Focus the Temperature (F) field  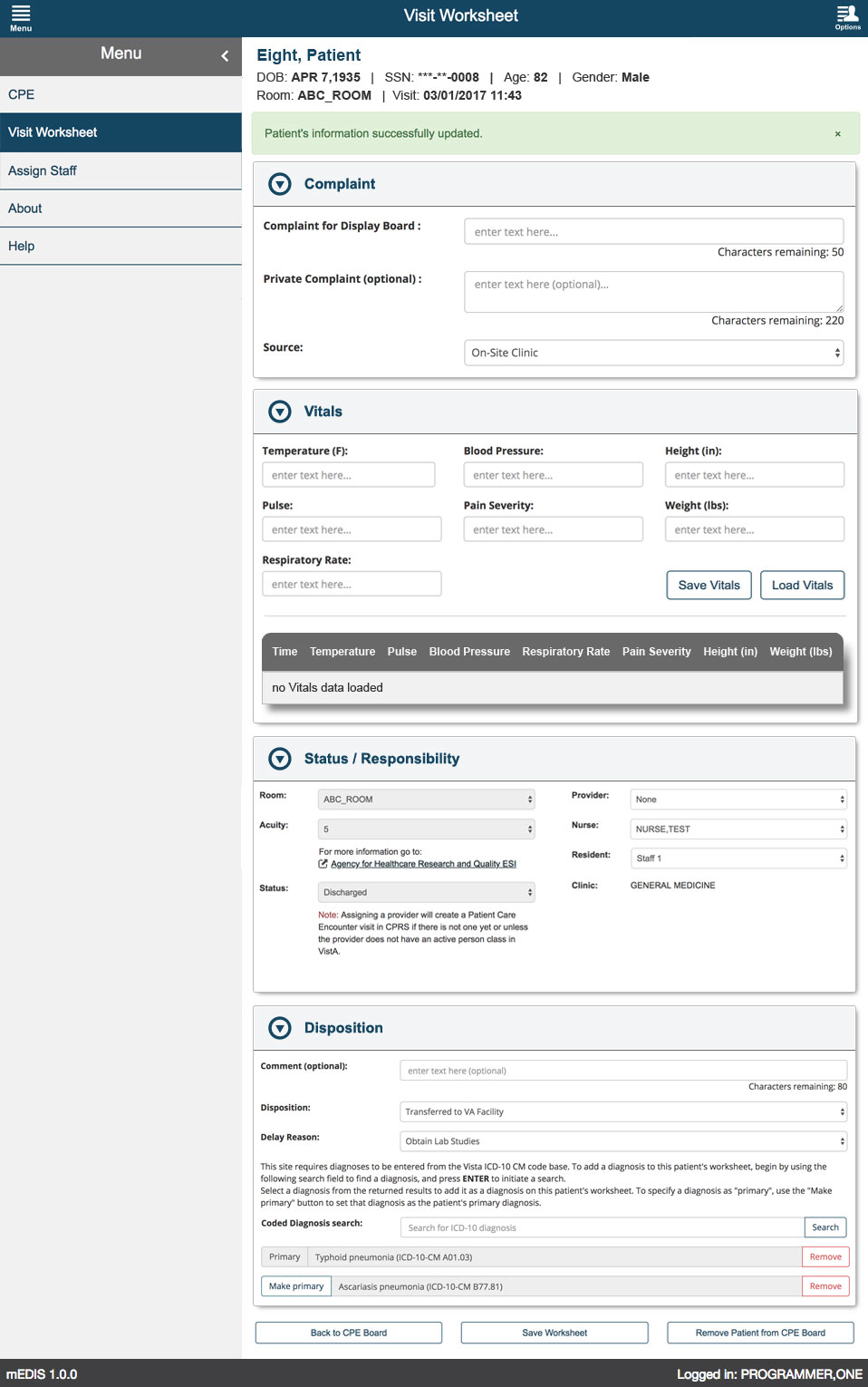pyautogui.click(x=349, y=475)
